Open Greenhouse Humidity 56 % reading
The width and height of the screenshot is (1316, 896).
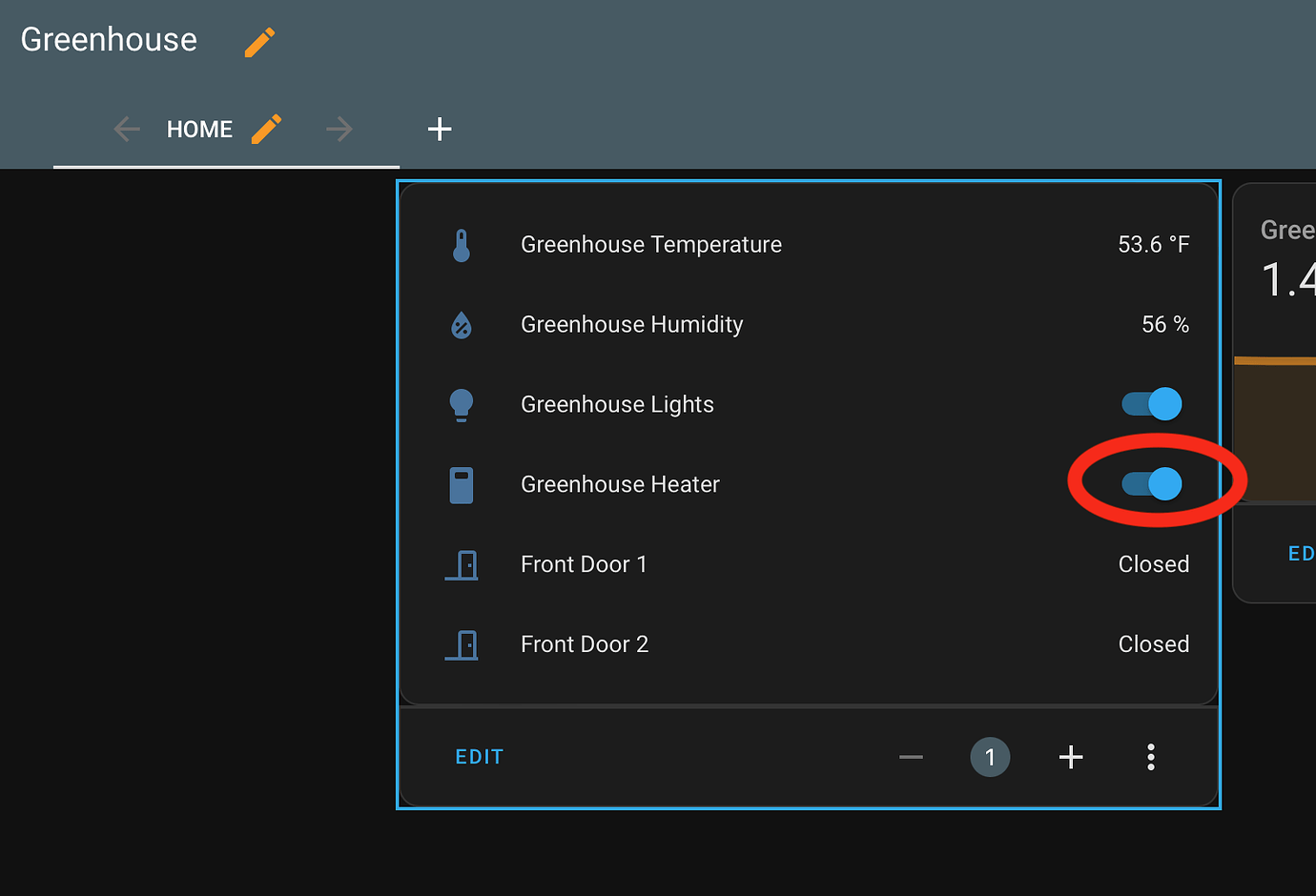point(1164,325)
